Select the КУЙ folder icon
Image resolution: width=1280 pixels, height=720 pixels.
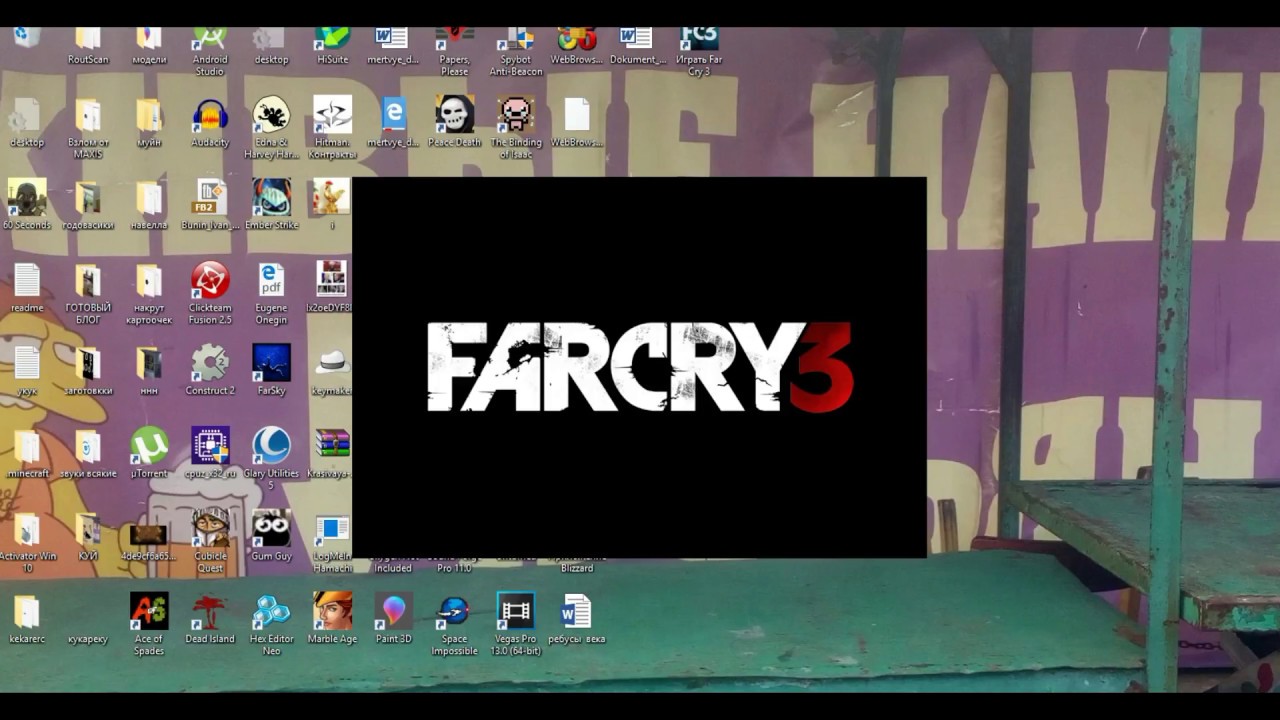(x=88, y=536)
